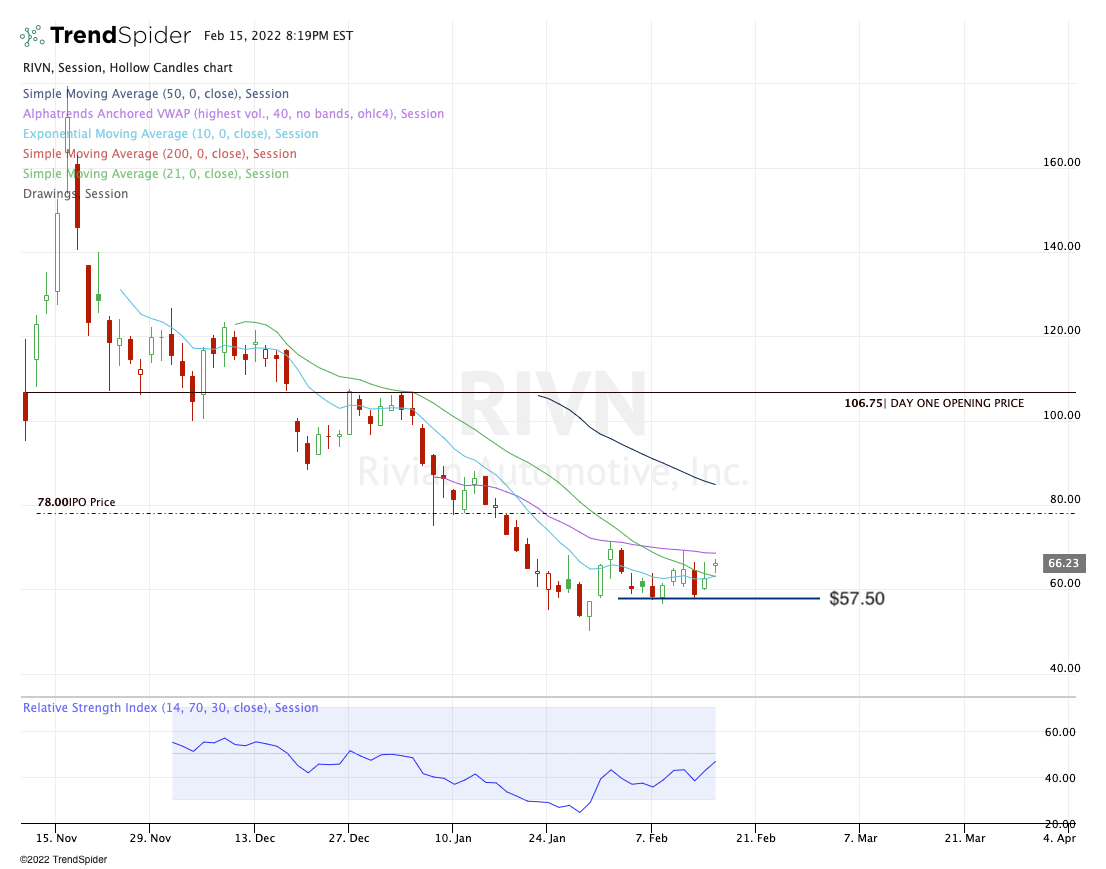Image resolution: width=1106 pixels, height=869 pixels.
Task: Click the '106.75 | DAY ONE OPENING PRICE' label
Action: [934, 403]
